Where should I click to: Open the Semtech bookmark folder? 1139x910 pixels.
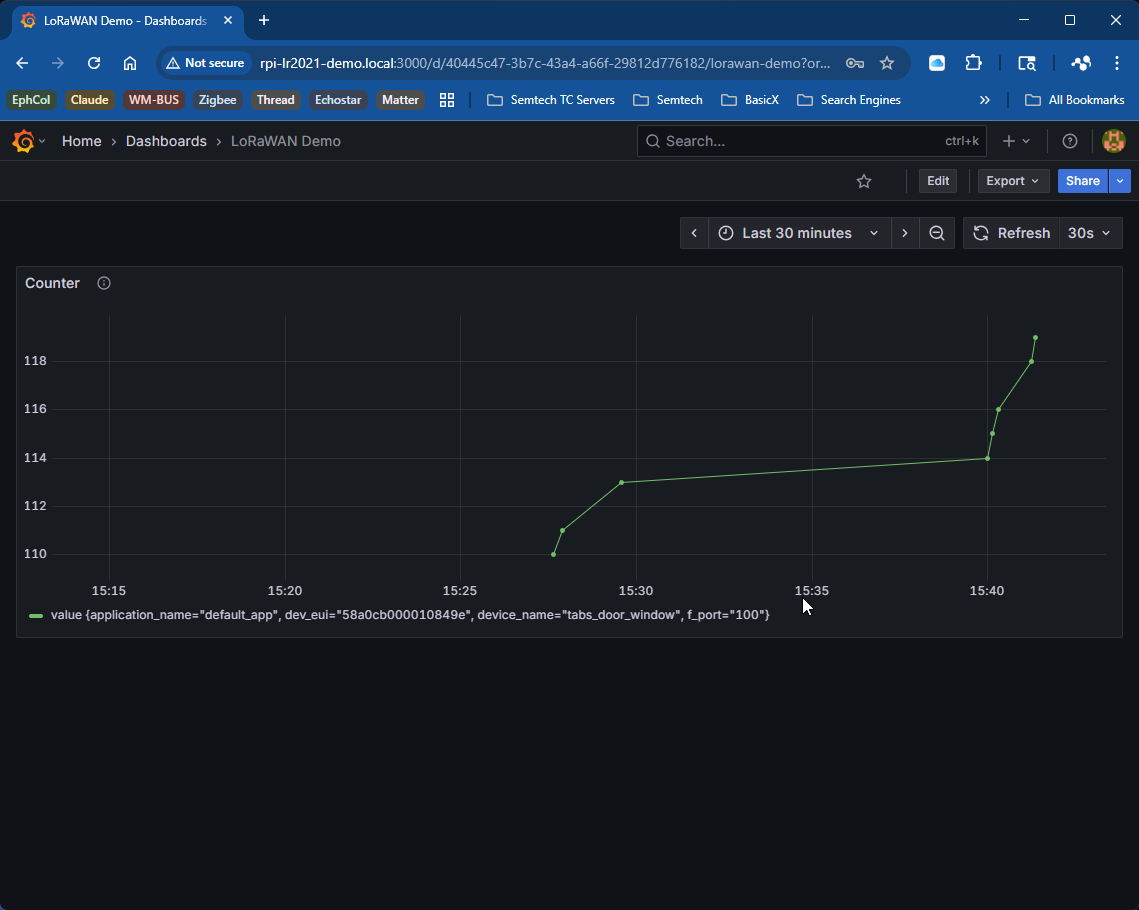668,100
